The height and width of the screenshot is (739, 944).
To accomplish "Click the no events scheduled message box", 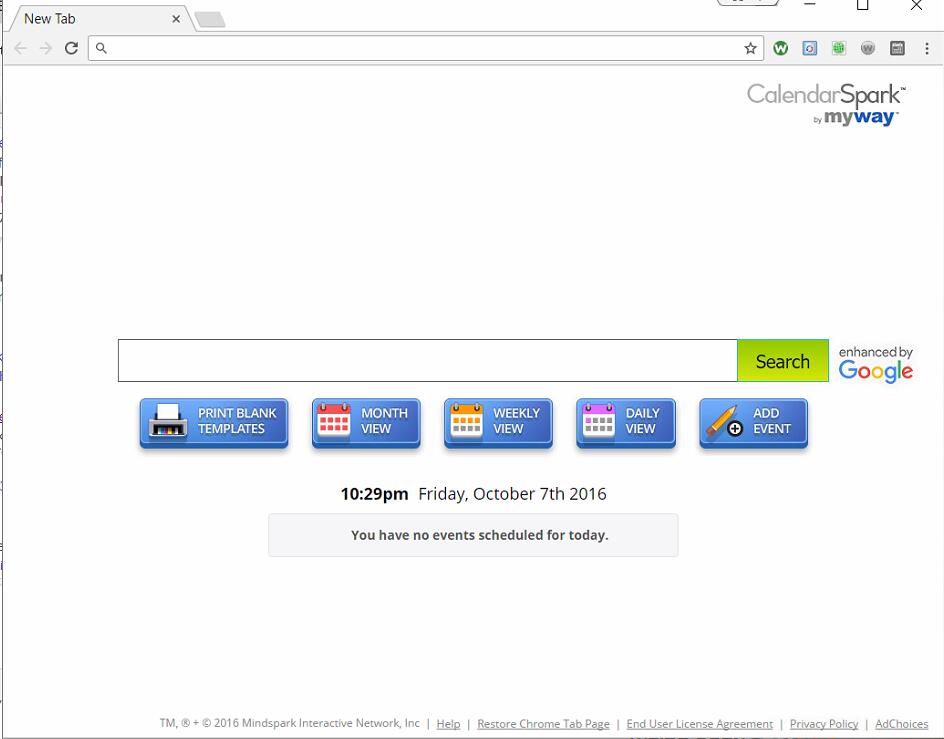I will pyautogui.click(x=473, y=535).
